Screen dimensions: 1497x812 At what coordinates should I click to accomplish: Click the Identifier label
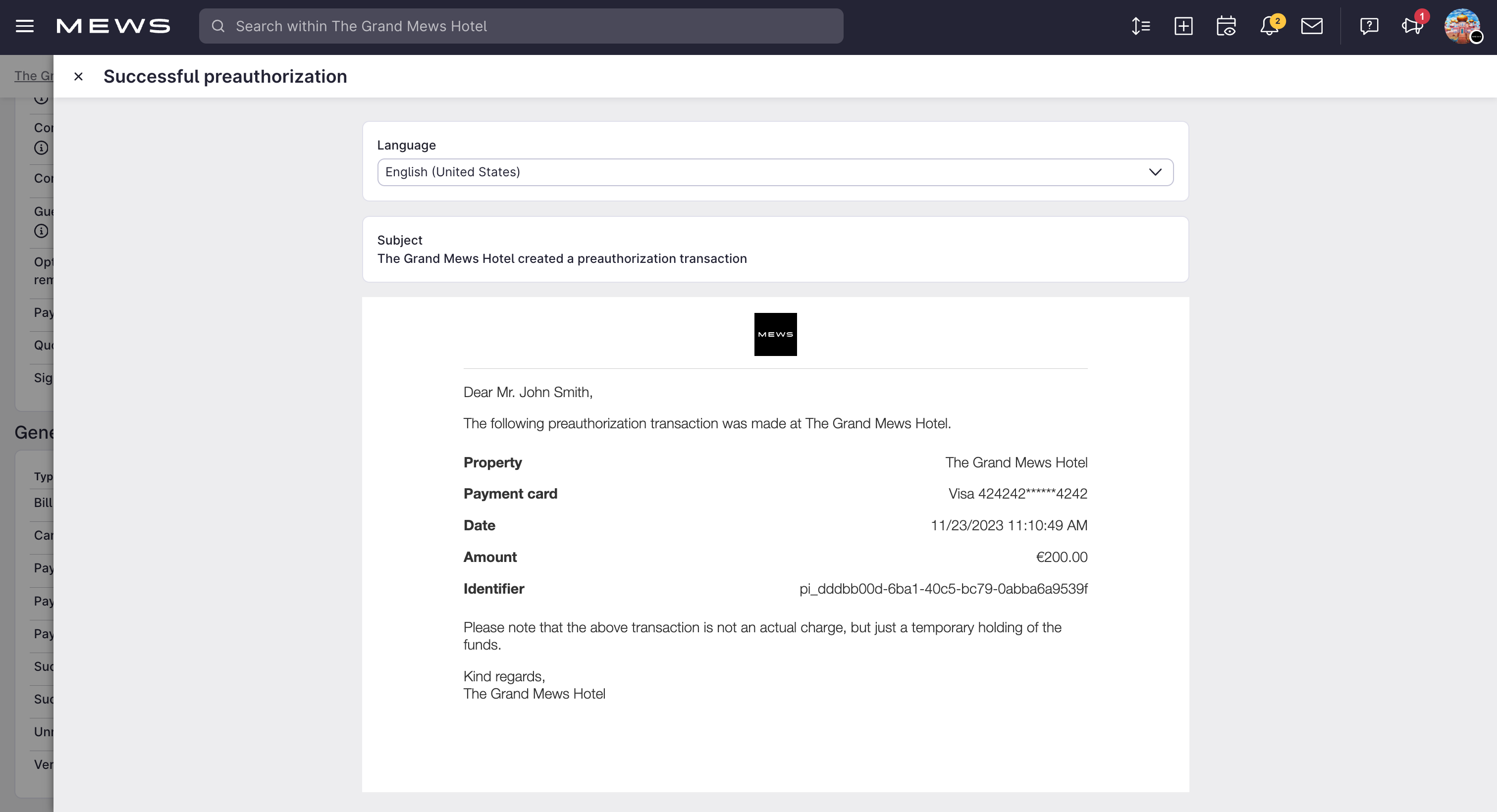click(x=494, y=589)
